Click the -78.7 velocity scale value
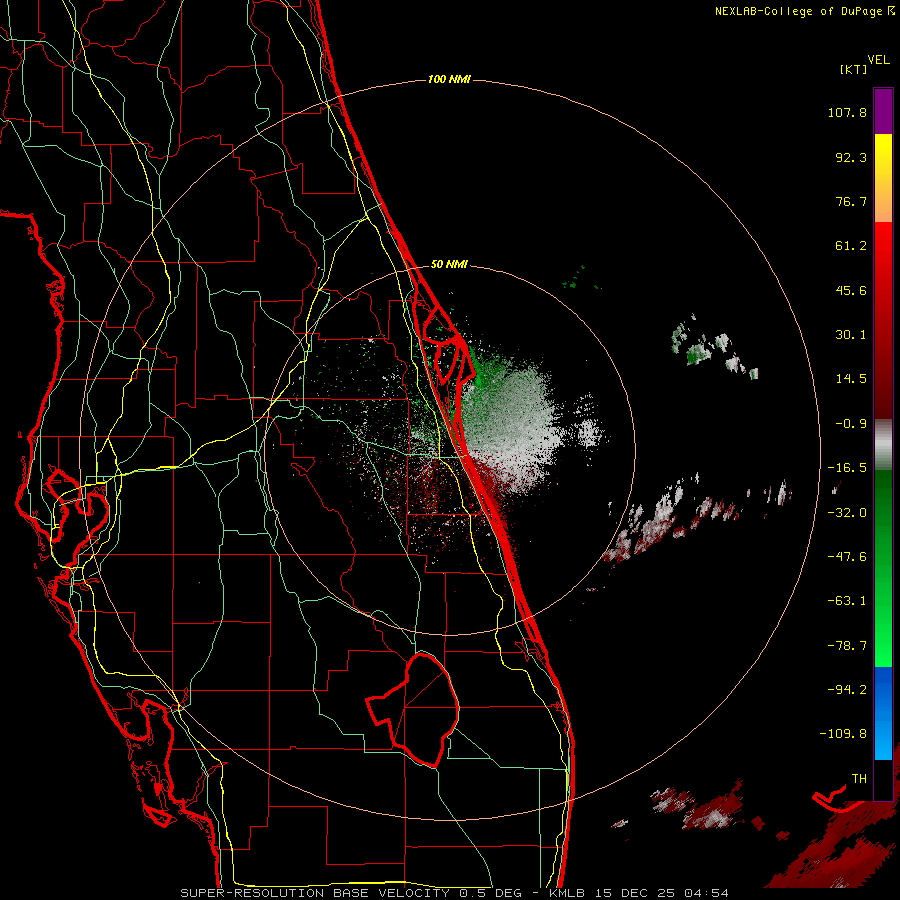 pyautogui.click(x=847, y=646)
